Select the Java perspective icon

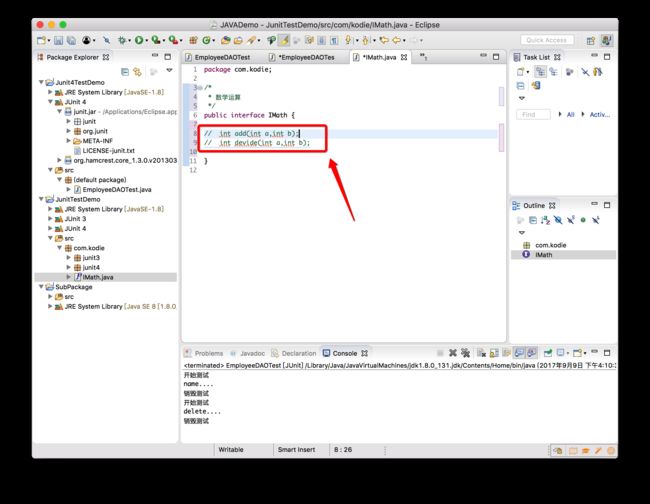coord(606,40)
